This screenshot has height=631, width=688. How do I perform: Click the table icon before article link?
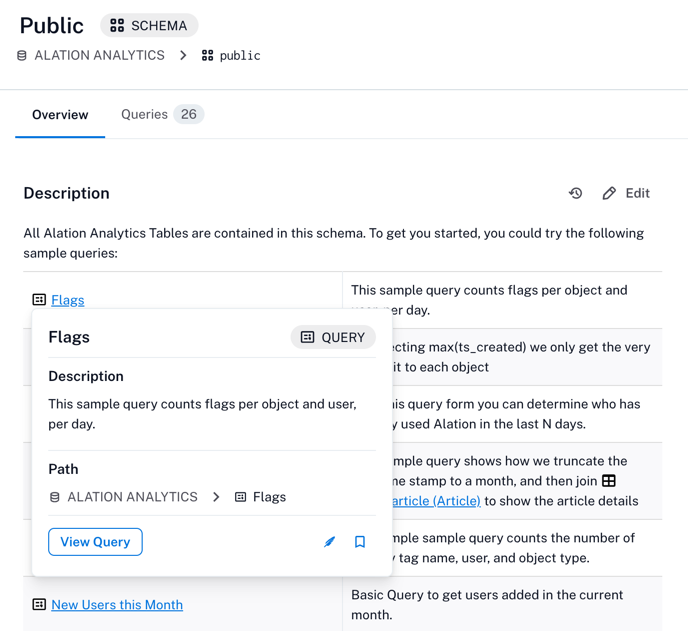pos(609,481)
